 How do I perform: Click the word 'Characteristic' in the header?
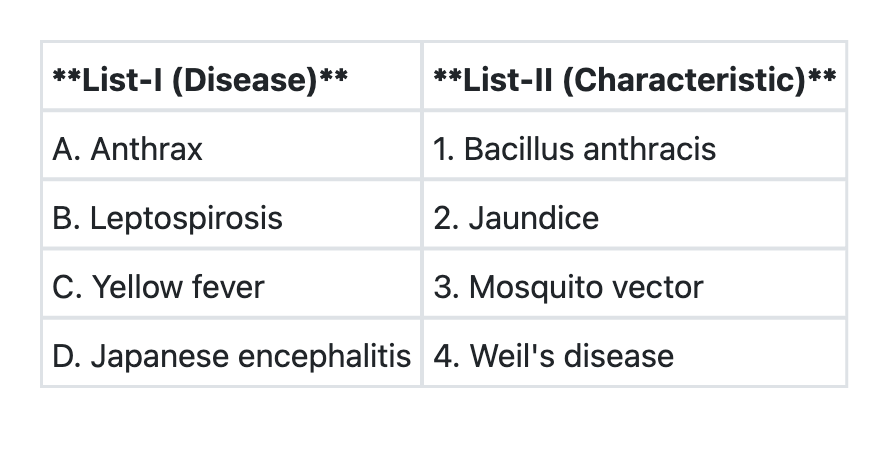click(682, 80)
